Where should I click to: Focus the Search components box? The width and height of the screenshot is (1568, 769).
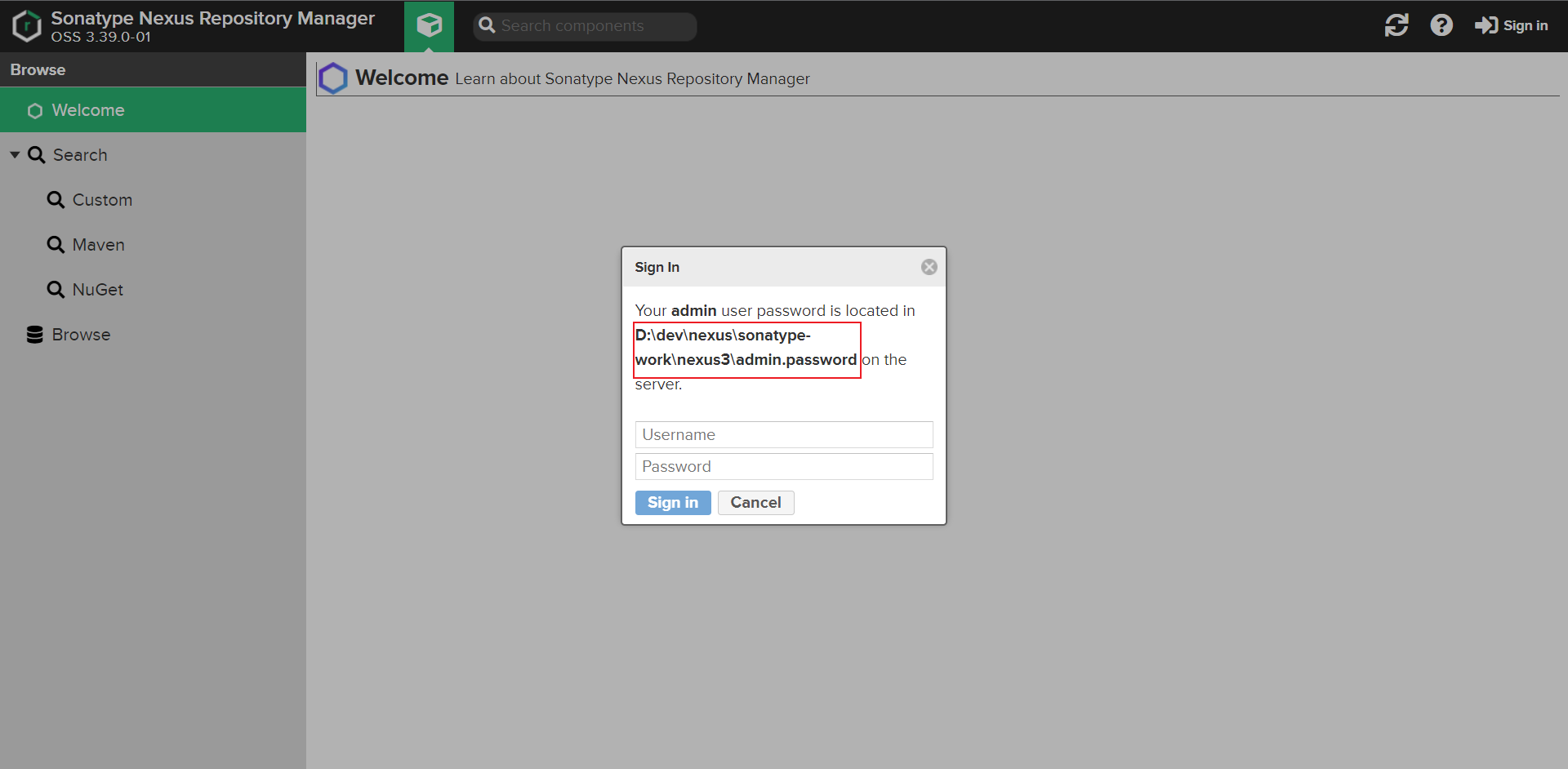click(585, 26)
